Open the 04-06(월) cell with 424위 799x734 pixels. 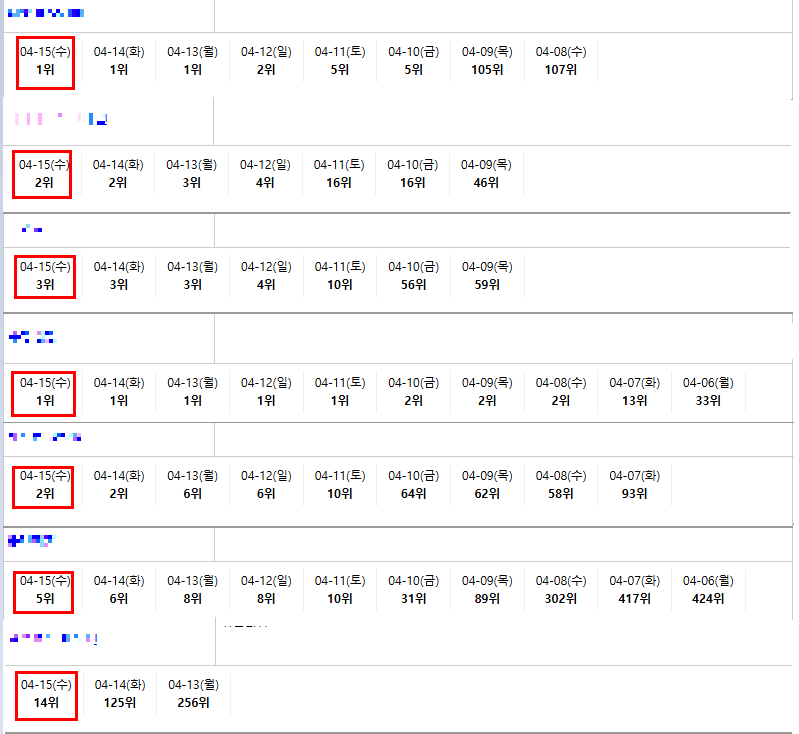[x=708, y=590]
